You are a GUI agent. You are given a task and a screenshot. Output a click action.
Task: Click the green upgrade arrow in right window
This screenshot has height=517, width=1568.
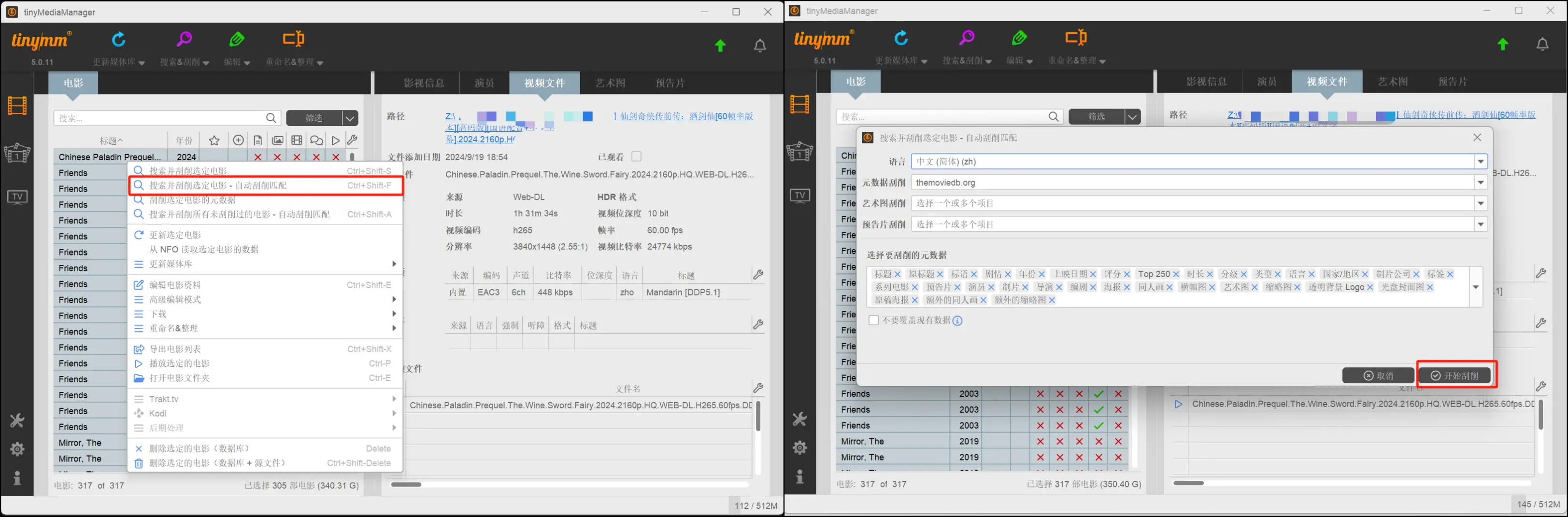tap(1502, 44)
